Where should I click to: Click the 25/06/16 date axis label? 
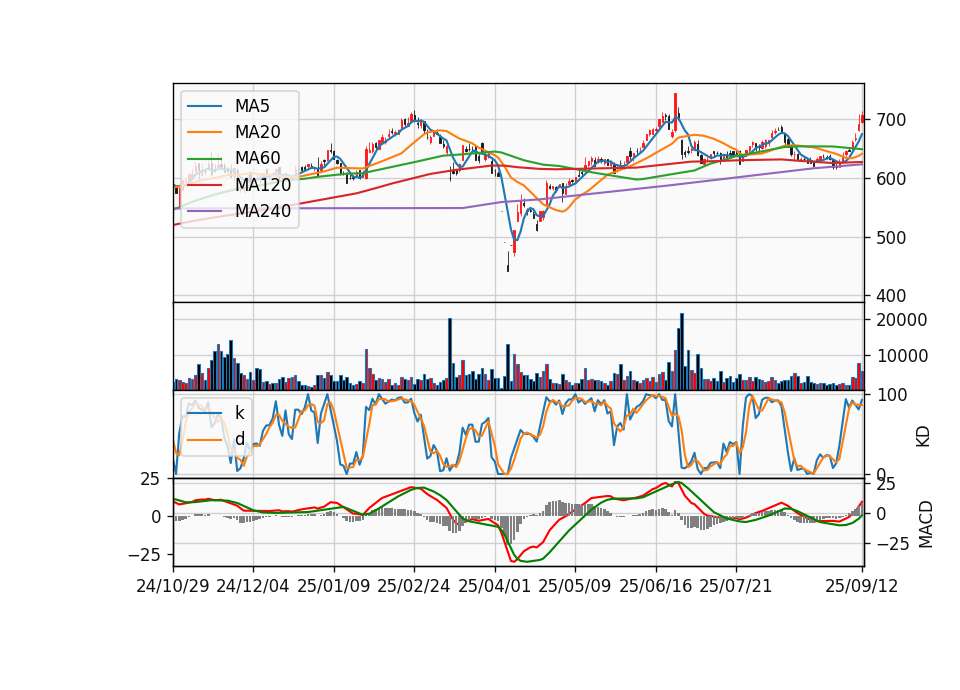[x=656, y=586]
